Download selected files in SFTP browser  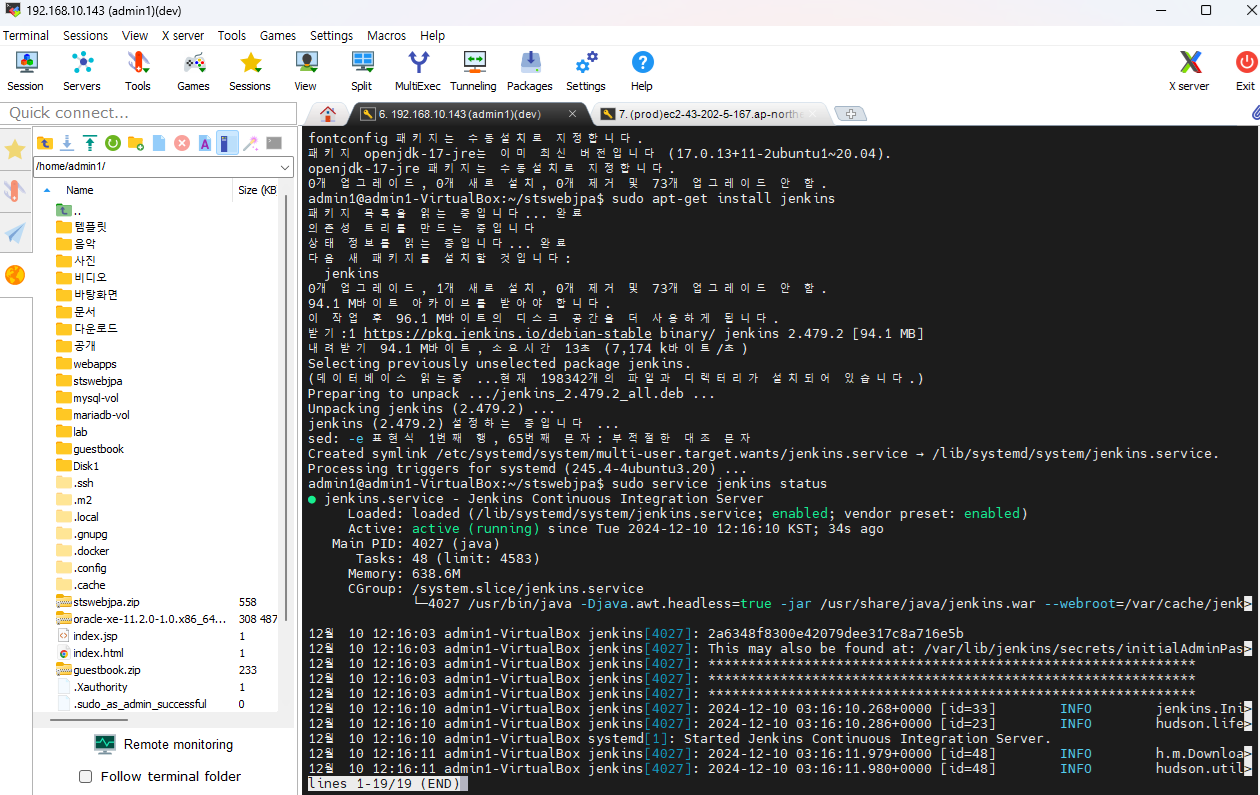pos(67,143)
